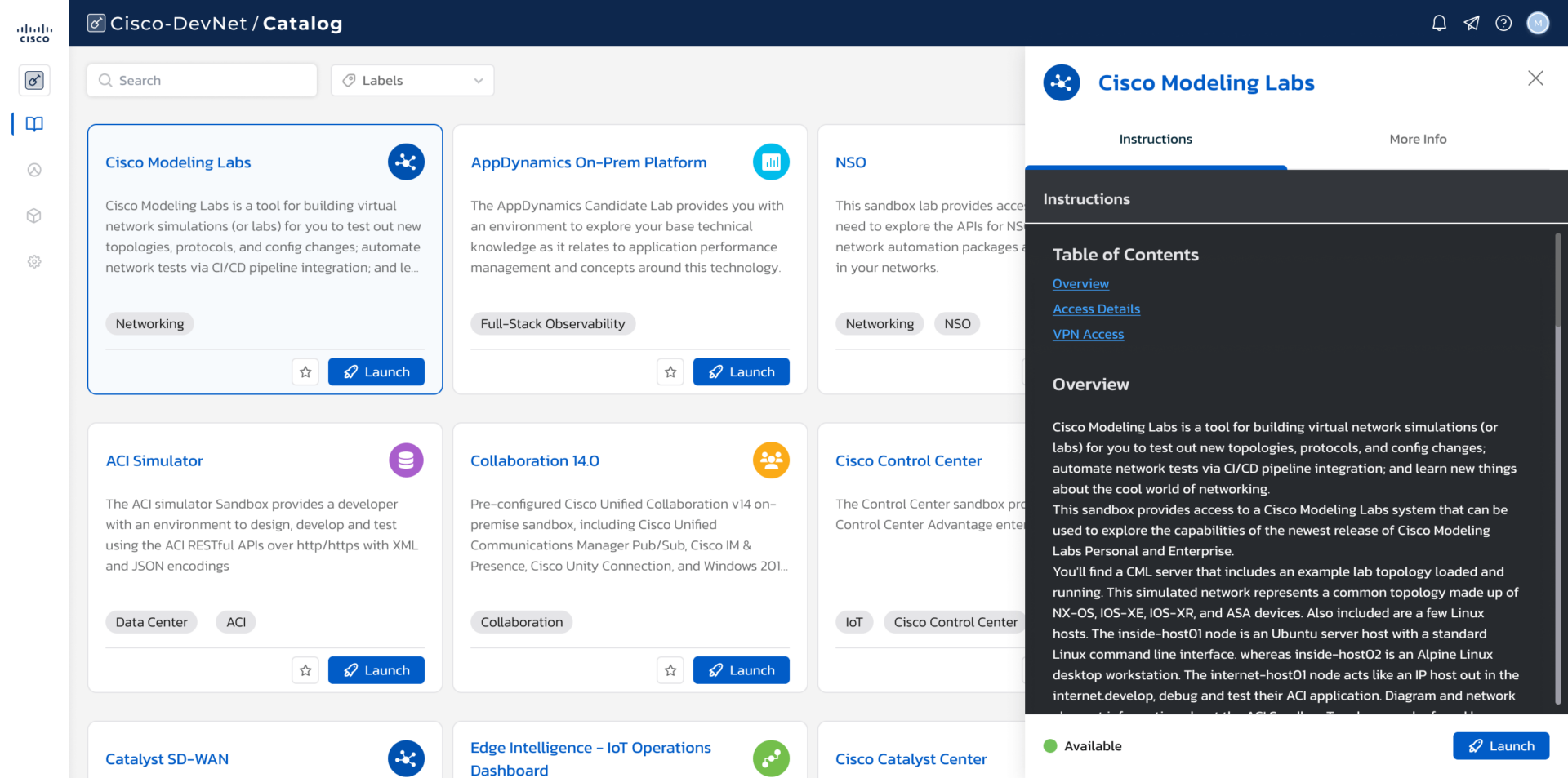The height and width of the screenshot is (778, 1568).
Task: Open the Access Details link
Action: tap(1096, 309)
